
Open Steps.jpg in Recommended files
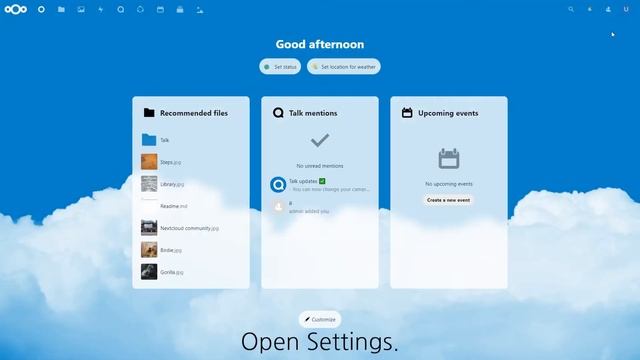[191, 162]
